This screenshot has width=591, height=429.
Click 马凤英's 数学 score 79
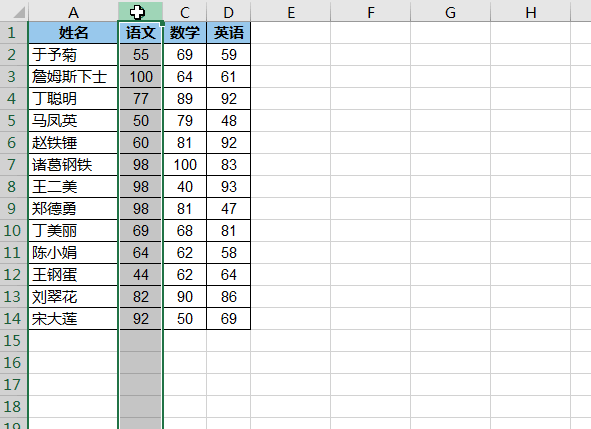[185, 121]
